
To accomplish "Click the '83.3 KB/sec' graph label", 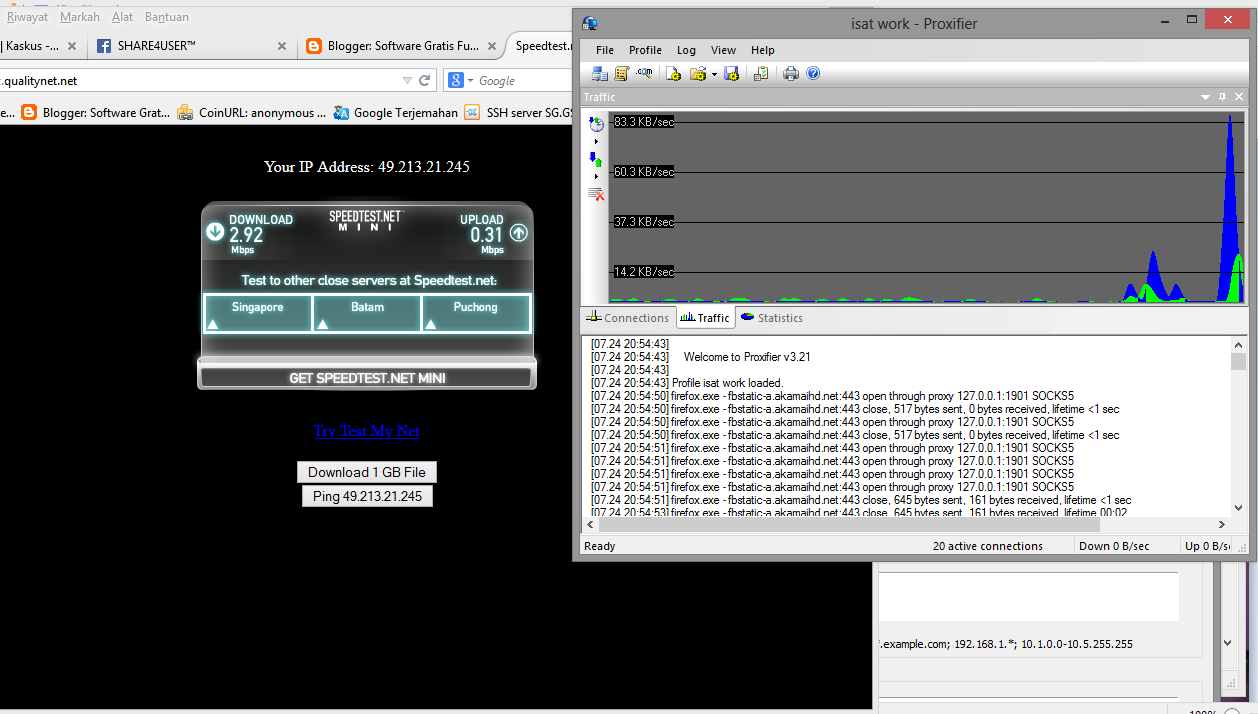I will point(644,122).
